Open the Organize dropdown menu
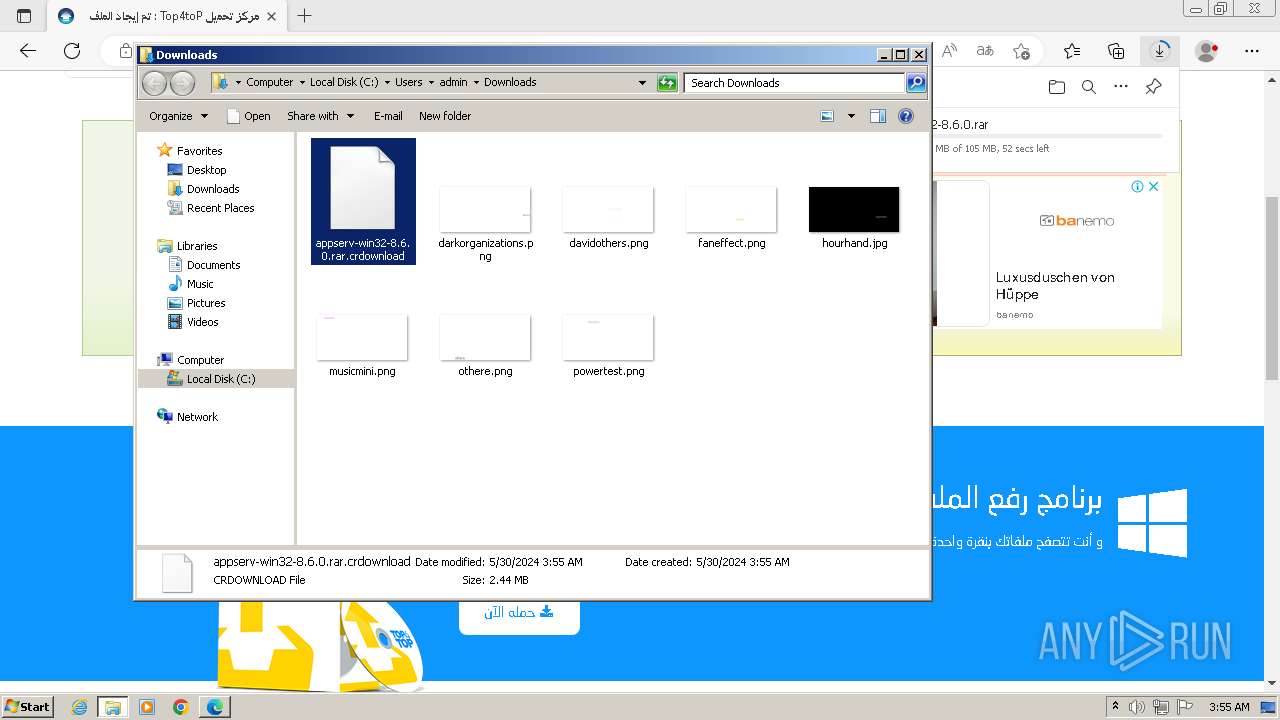 (x=178, y=116)
